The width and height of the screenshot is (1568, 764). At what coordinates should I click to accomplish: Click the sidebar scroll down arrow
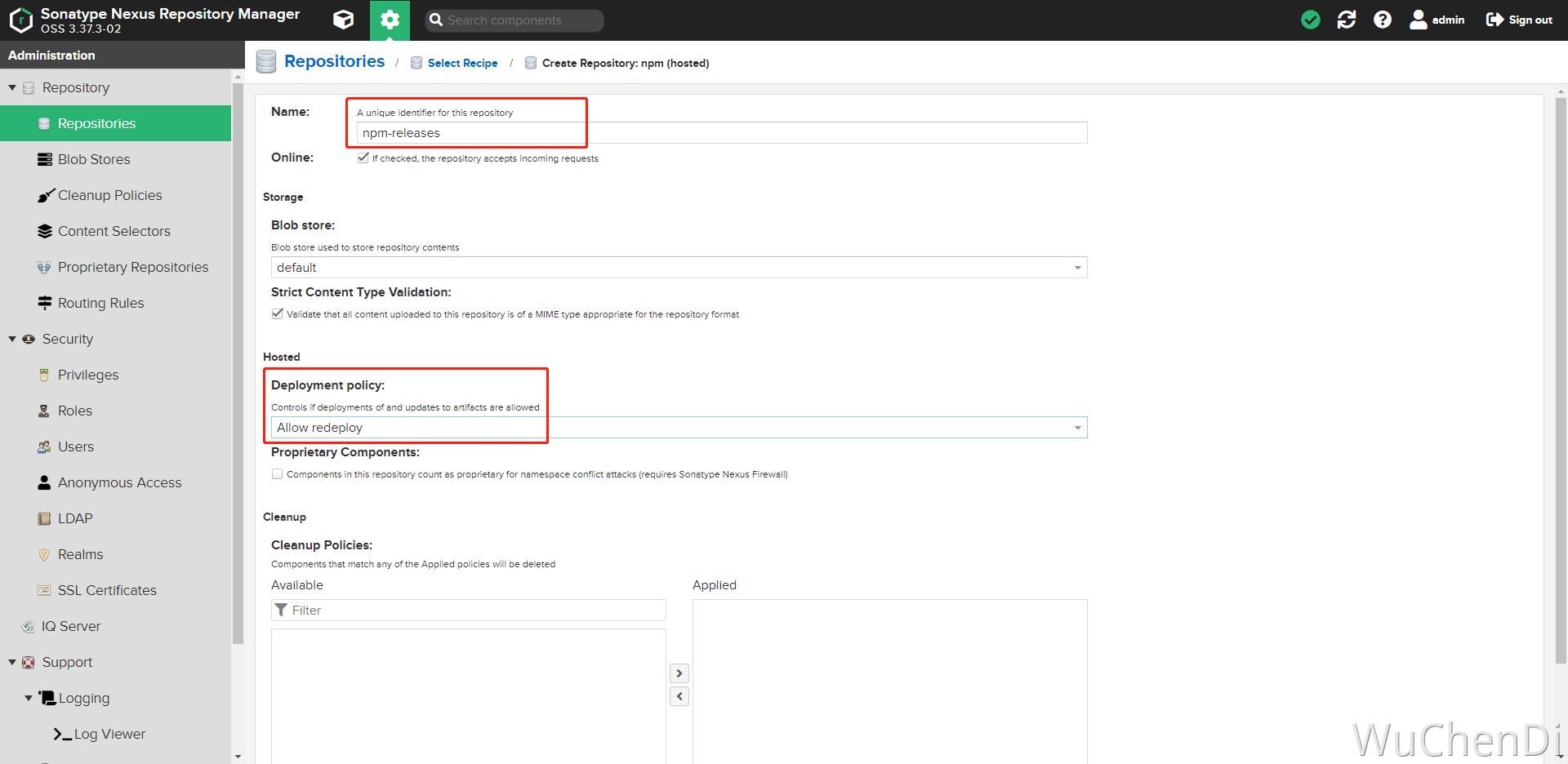click(238, 757)
